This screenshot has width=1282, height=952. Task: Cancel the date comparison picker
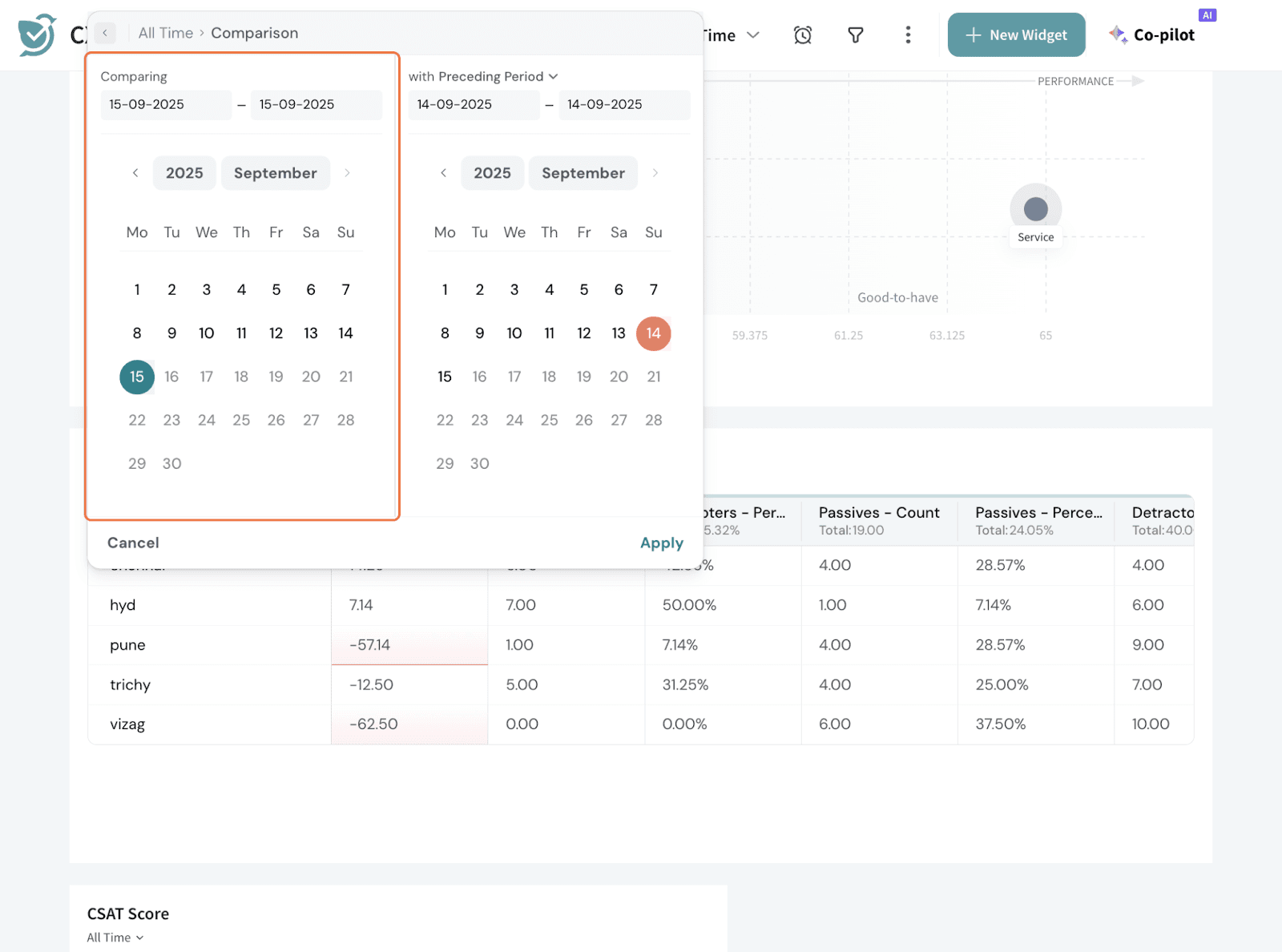click(133, 543)
